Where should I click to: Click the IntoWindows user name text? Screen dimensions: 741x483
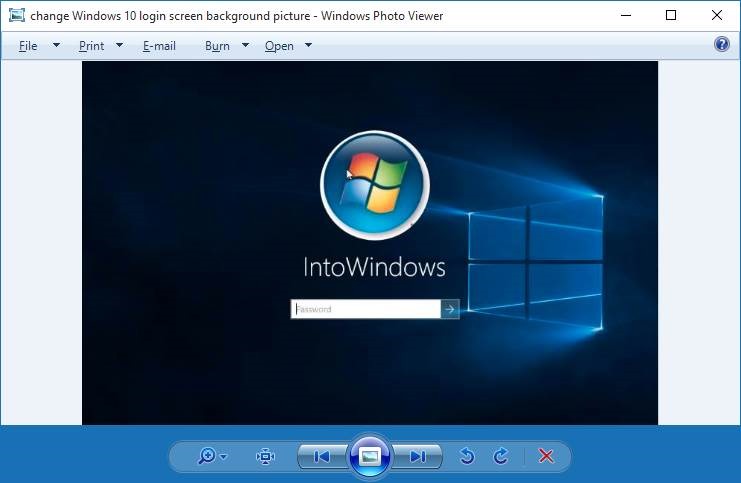374,267
